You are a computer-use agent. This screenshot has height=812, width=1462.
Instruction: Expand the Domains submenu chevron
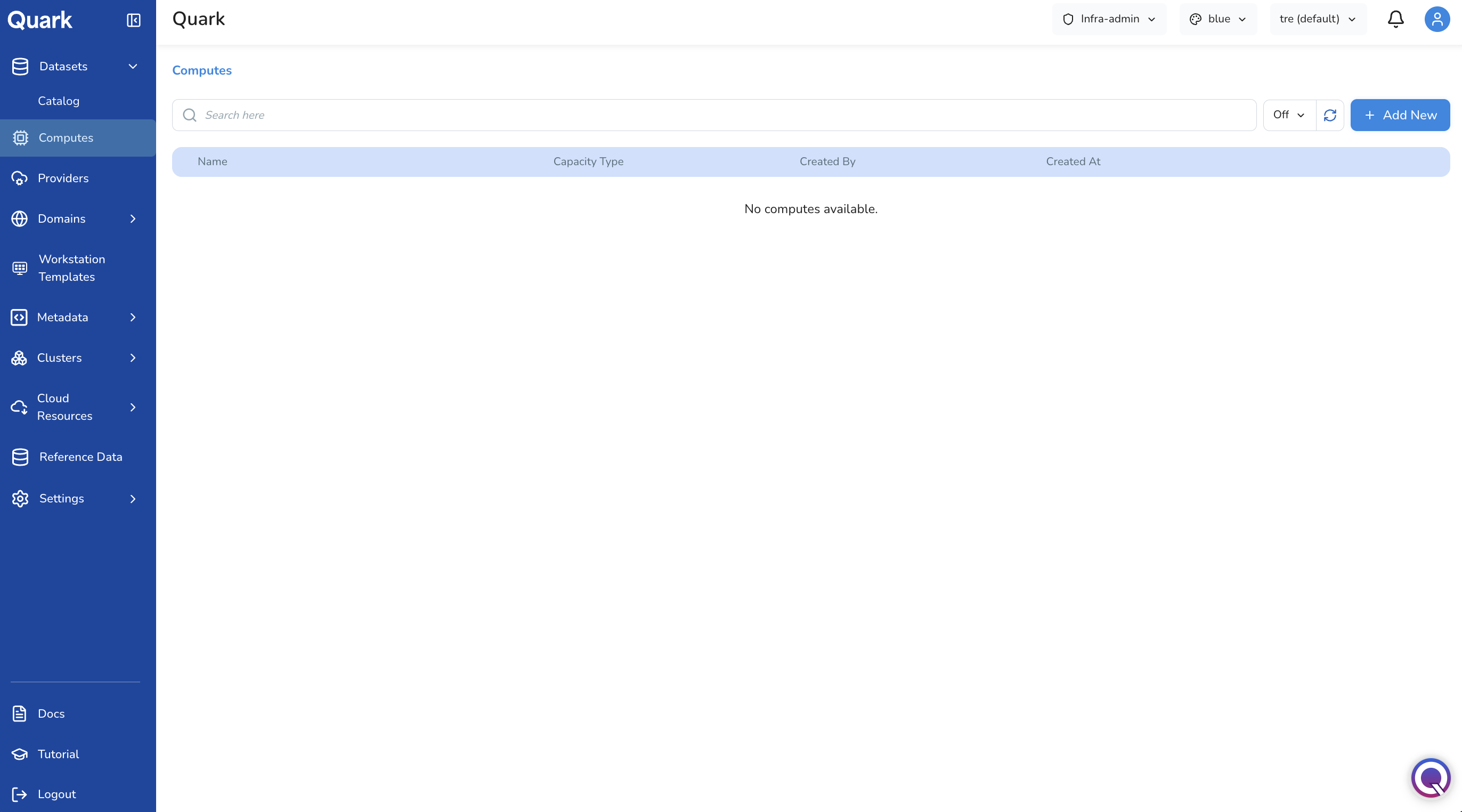133,218
